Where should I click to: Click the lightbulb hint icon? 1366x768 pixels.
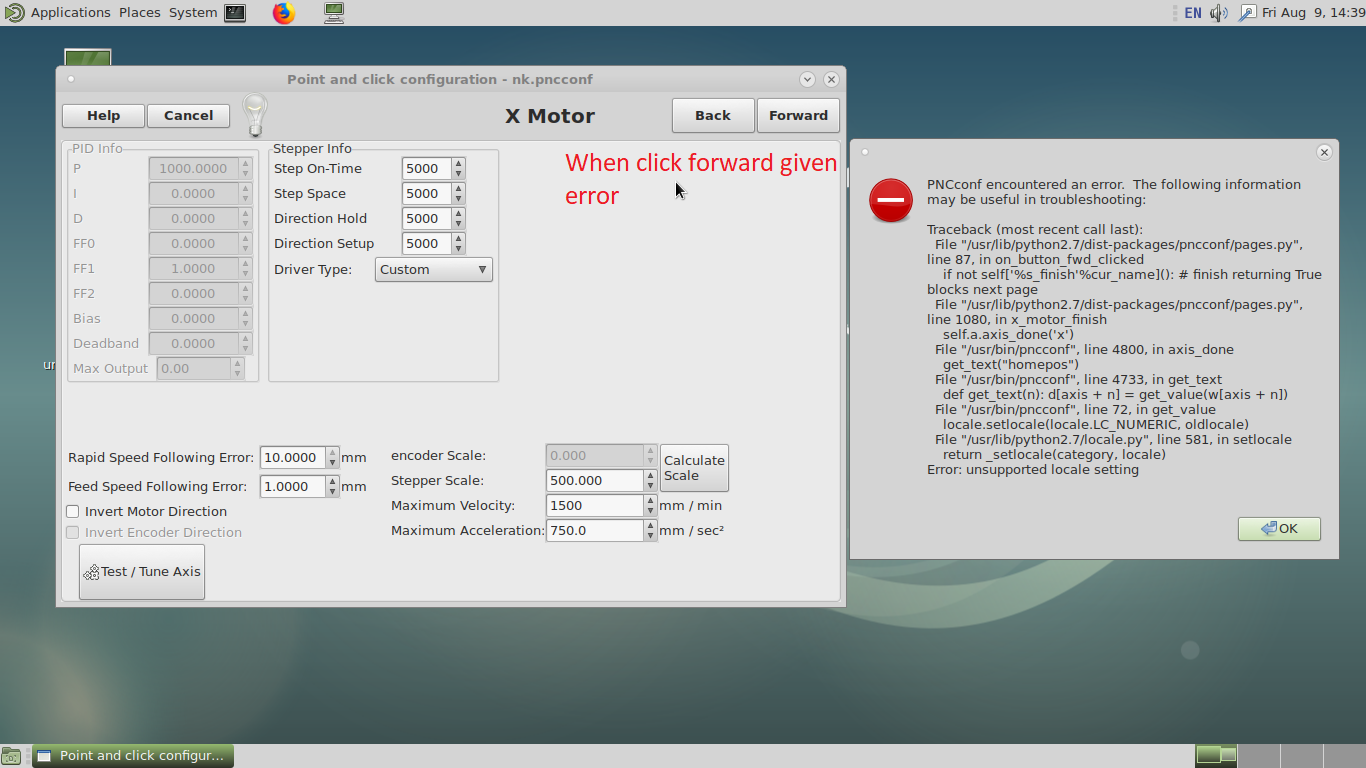pyautogui.click(x=255, y=115)
